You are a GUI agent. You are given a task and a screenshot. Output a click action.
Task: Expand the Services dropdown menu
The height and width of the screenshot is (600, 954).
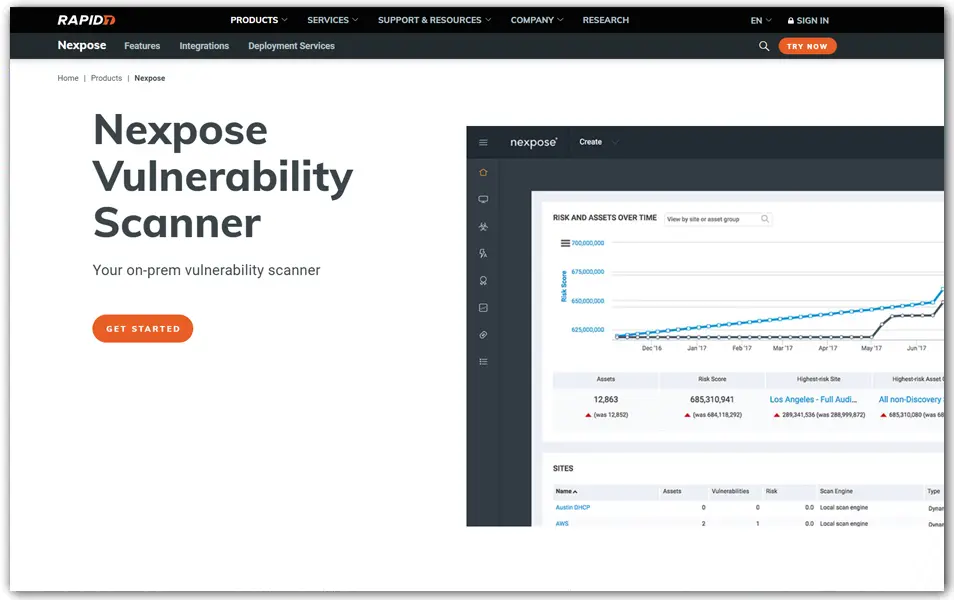333,20
